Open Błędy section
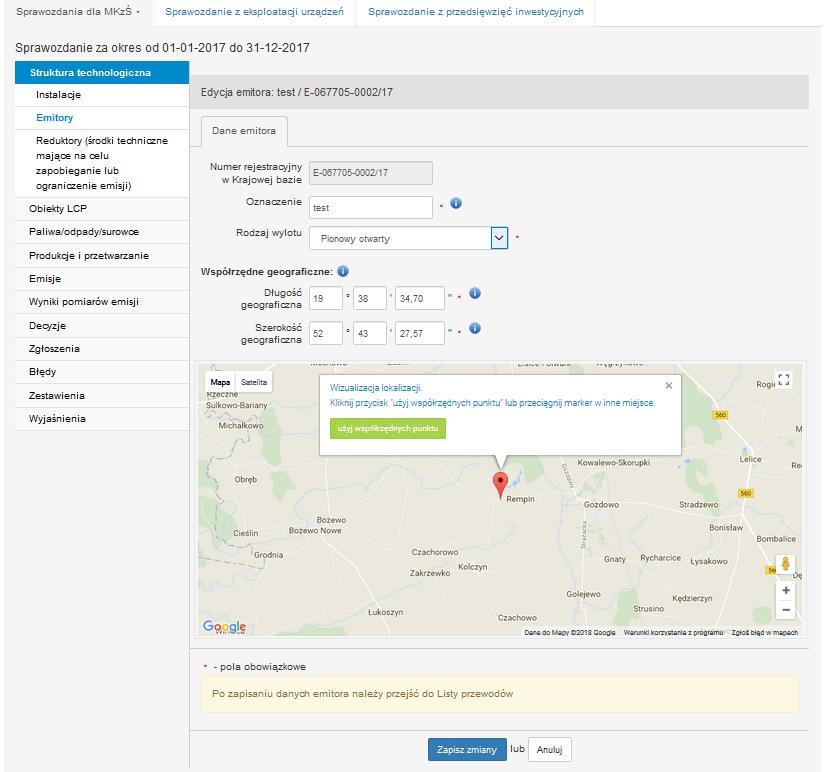The width and height of the screenshot is (835, 772). pos(102,372)
